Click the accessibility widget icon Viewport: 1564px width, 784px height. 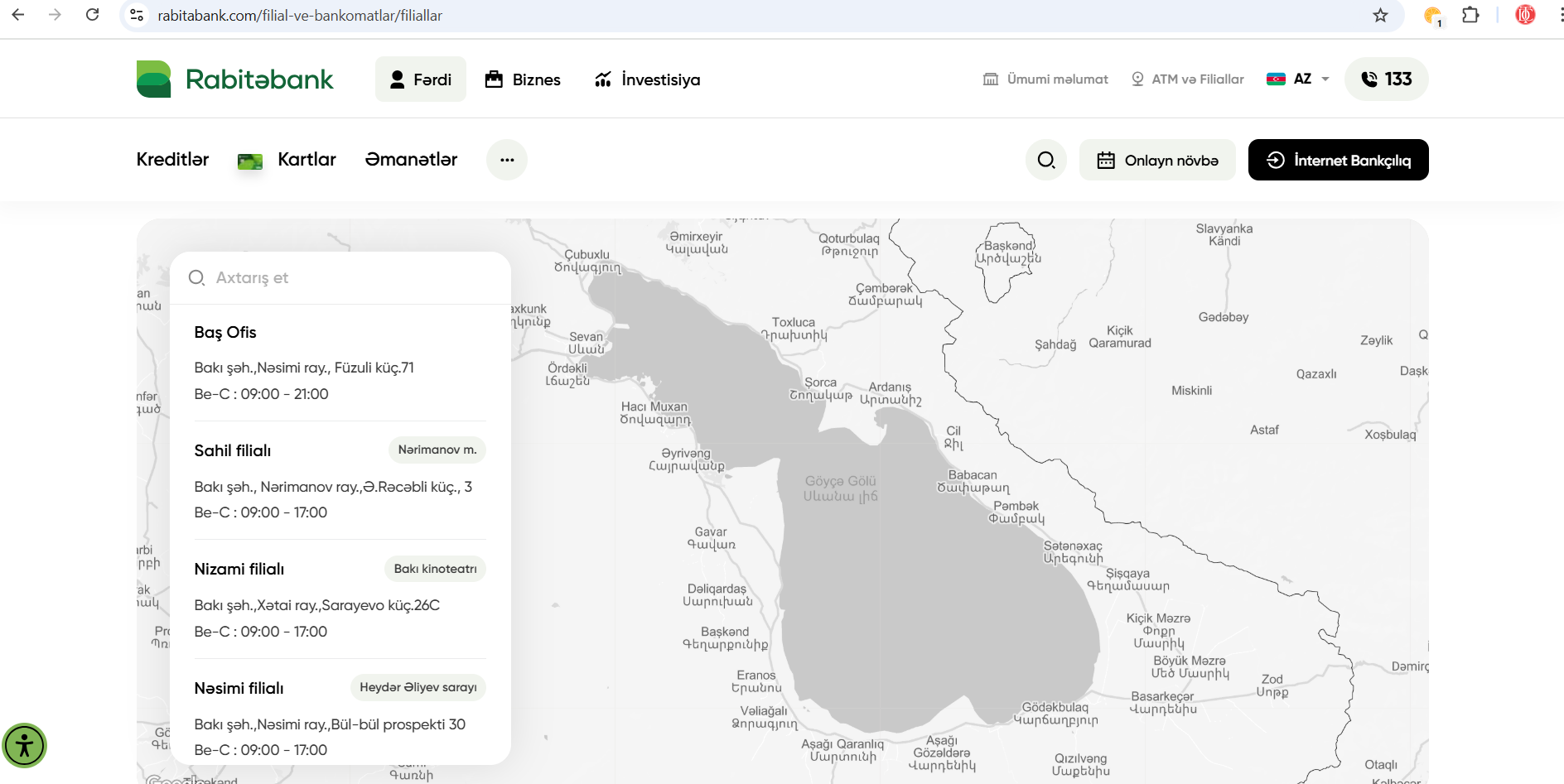(25, 746)
